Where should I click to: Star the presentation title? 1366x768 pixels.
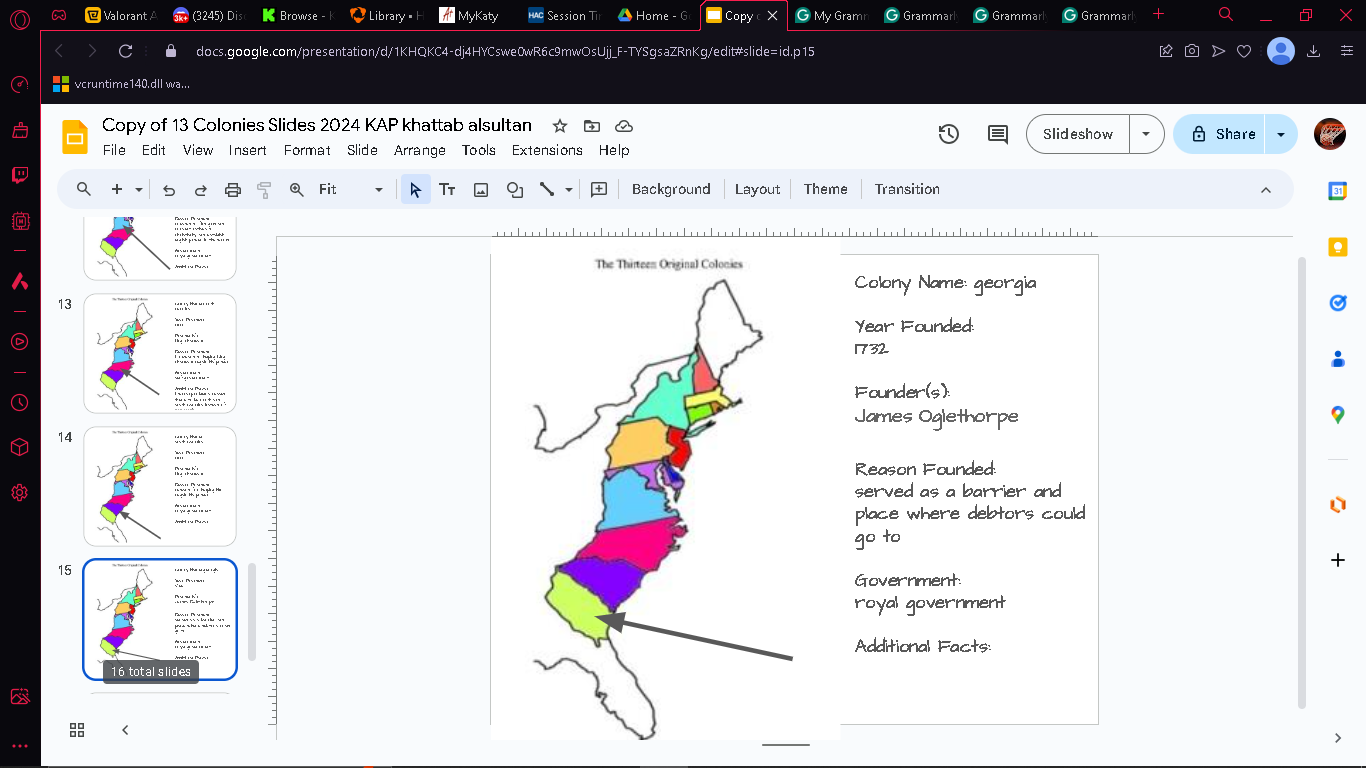pyautogui.click(x=560, y=126)
